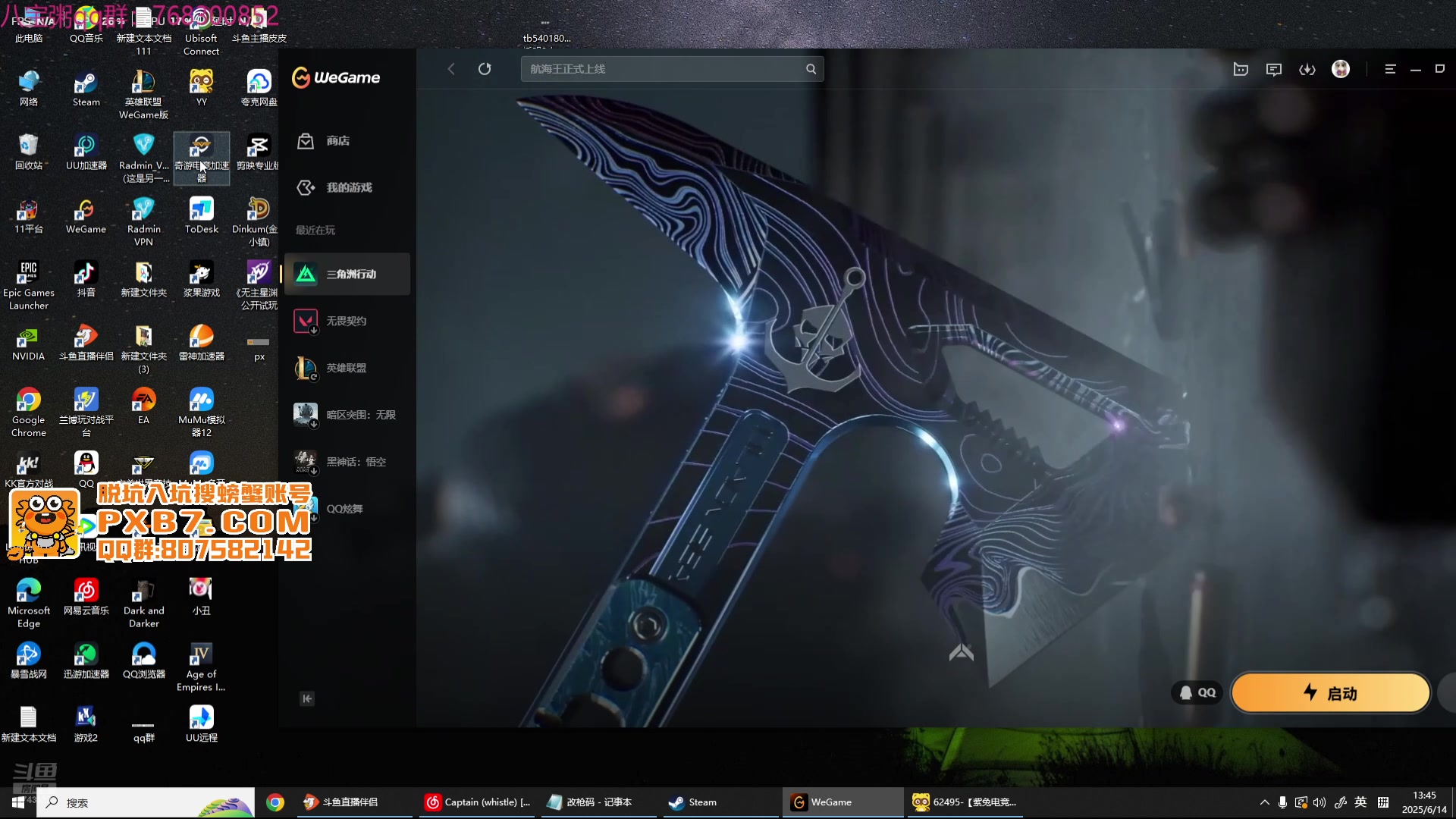This screenshot has height=819, width=1456.
Task: Focus the WeGame search field
Action: pos(672,69)
